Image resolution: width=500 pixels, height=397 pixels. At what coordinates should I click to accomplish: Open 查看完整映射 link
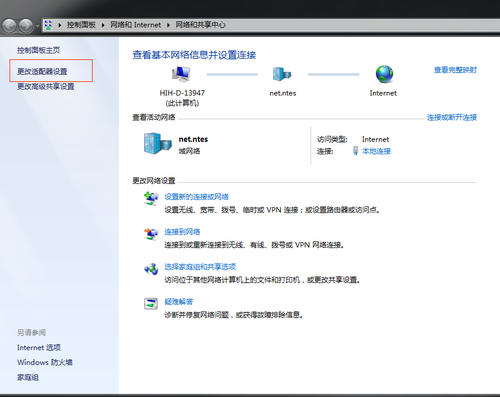click(455, 70)
